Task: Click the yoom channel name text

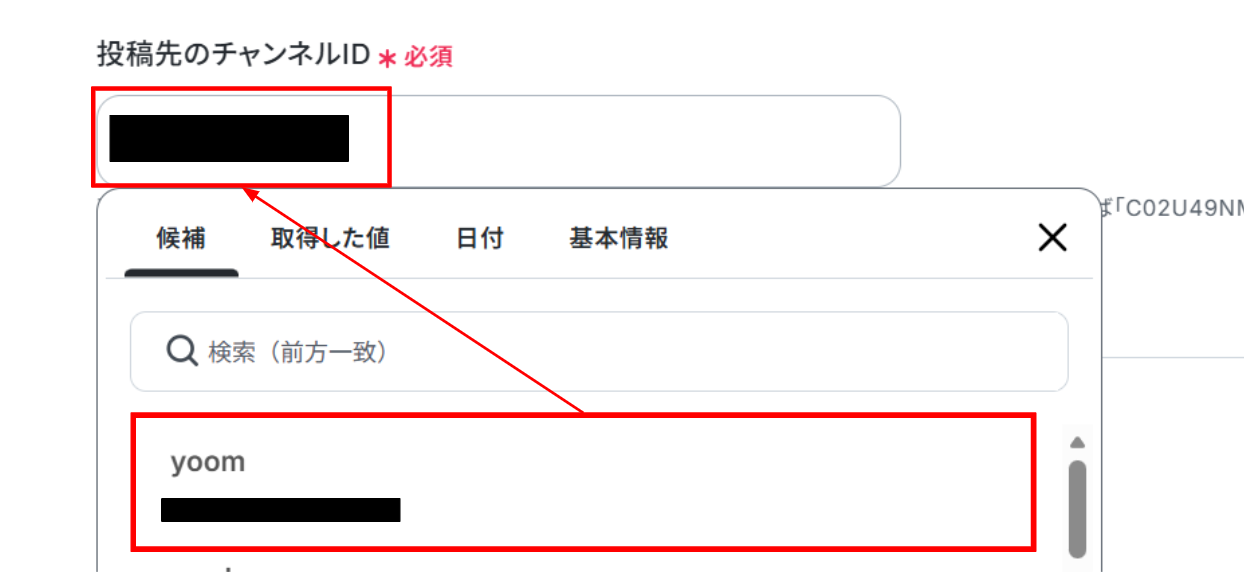Action: [x=207, y=462]
